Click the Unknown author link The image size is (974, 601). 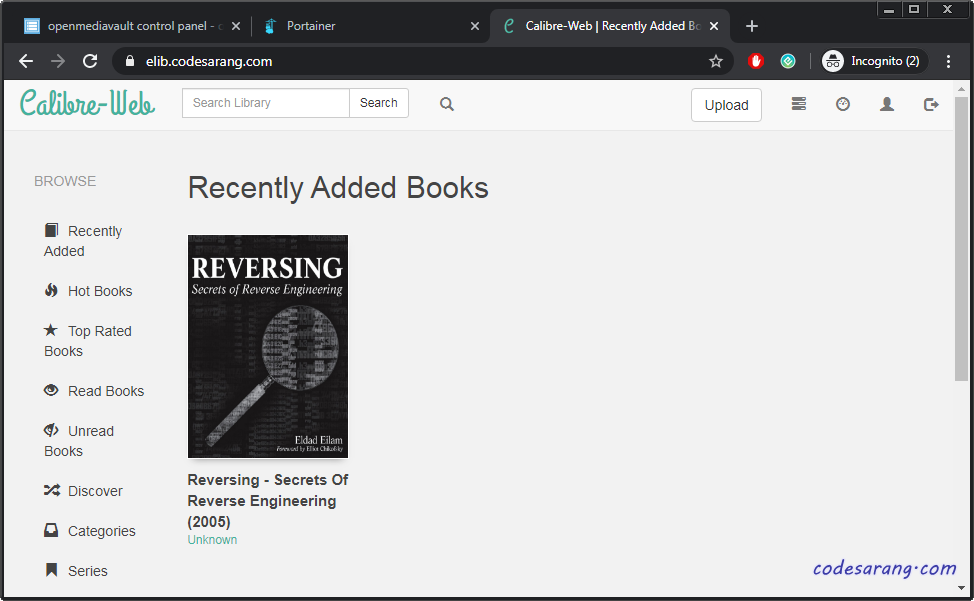[x=212, y=540]
